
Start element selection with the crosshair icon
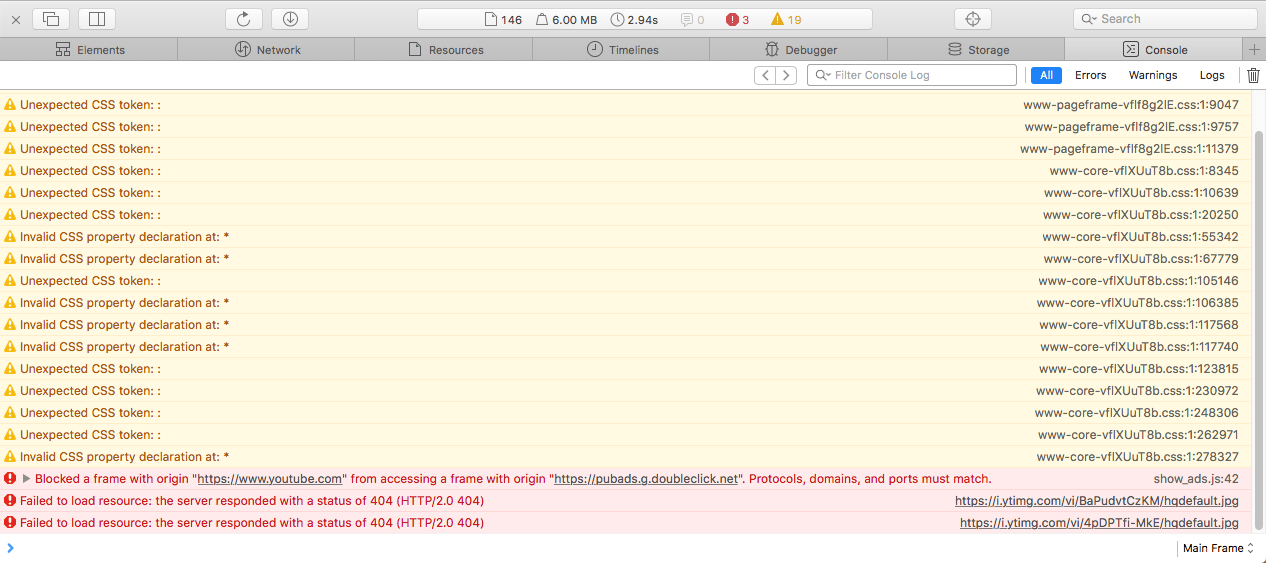(x=972, y=19)
